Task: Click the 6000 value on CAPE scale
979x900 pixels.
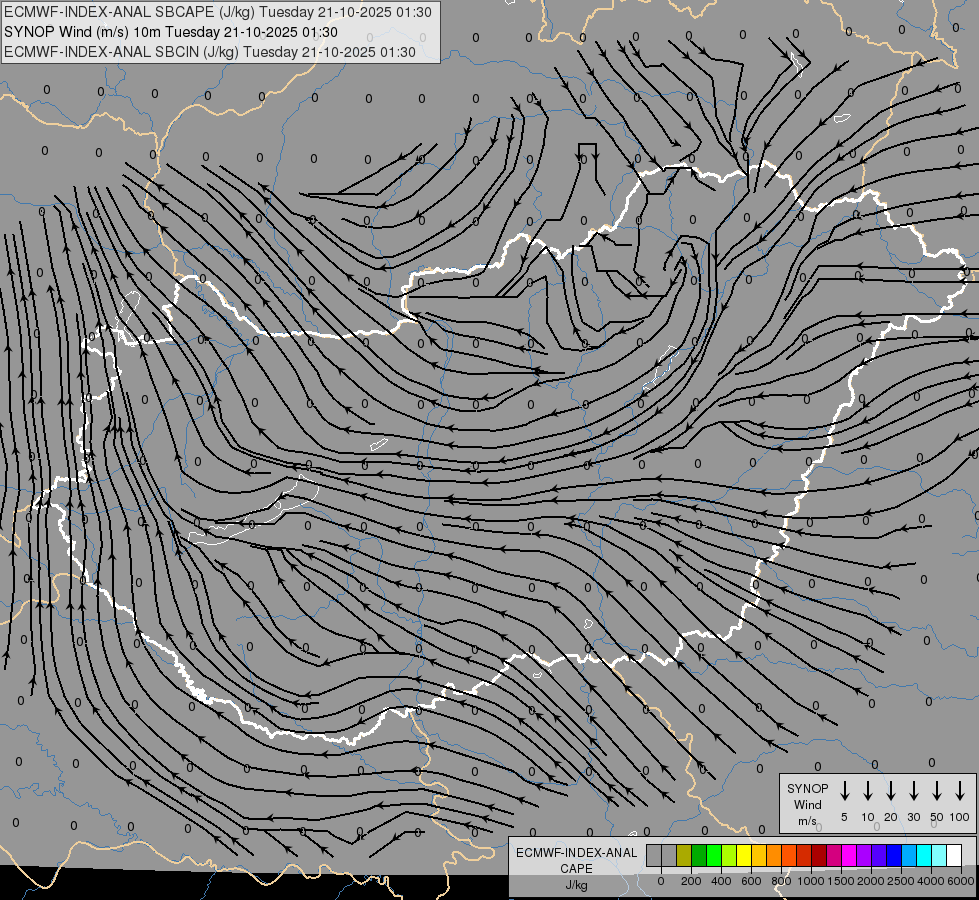Action: 960,881
